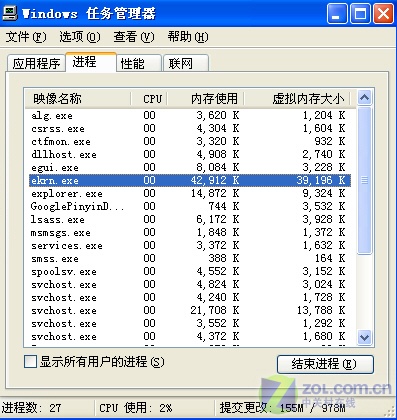
Task: Select the alg.exe process row
Action: [190, 115]
